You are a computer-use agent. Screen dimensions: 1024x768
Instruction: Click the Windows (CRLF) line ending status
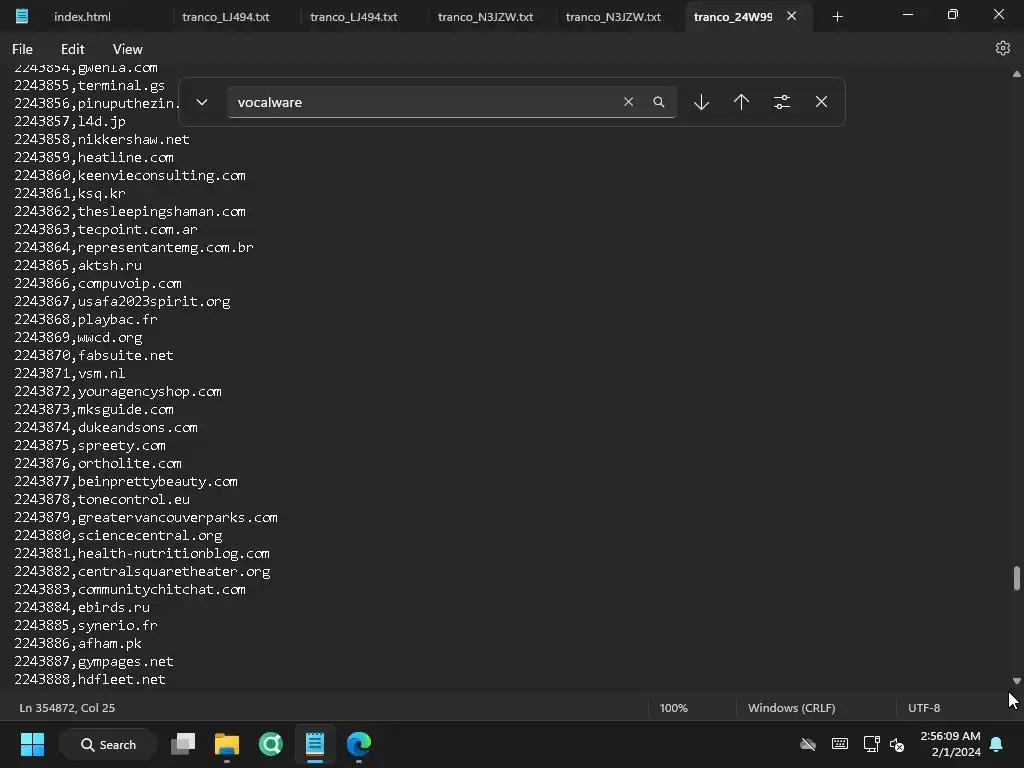pos(792,708)
